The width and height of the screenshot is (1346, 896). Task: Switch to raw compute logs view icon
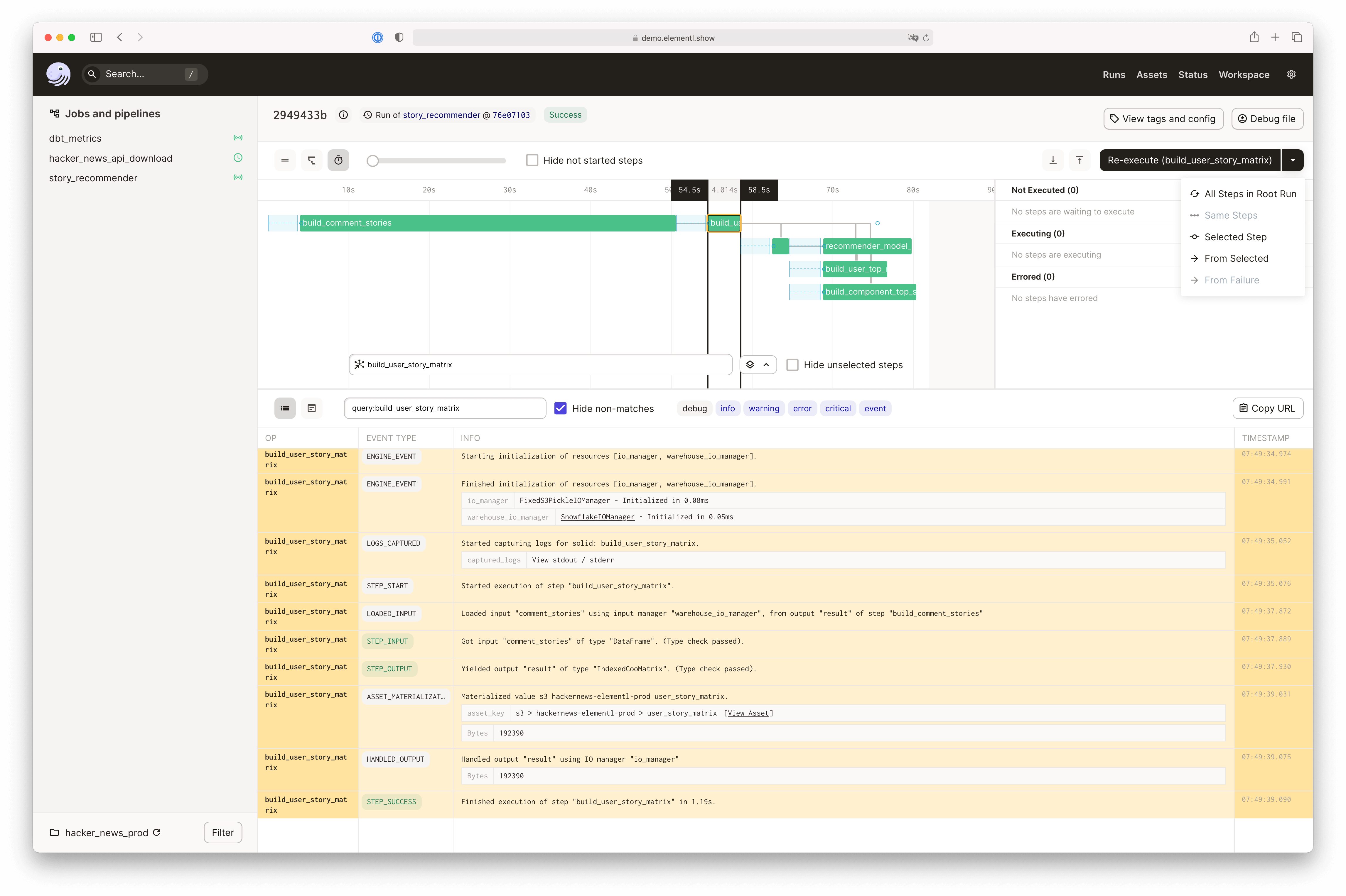[311, 408]
